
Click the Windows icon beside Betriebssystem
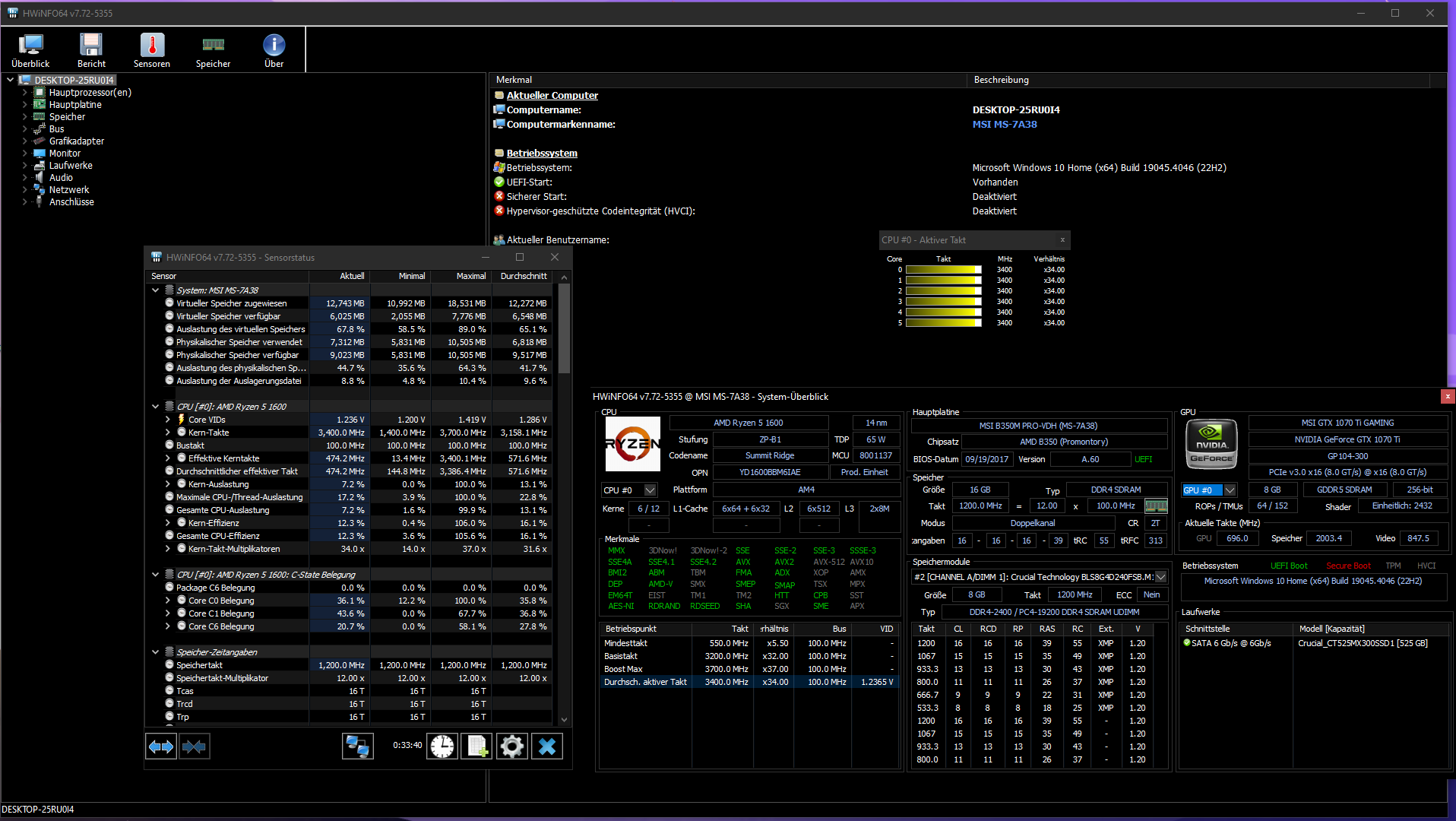(499, 167)
